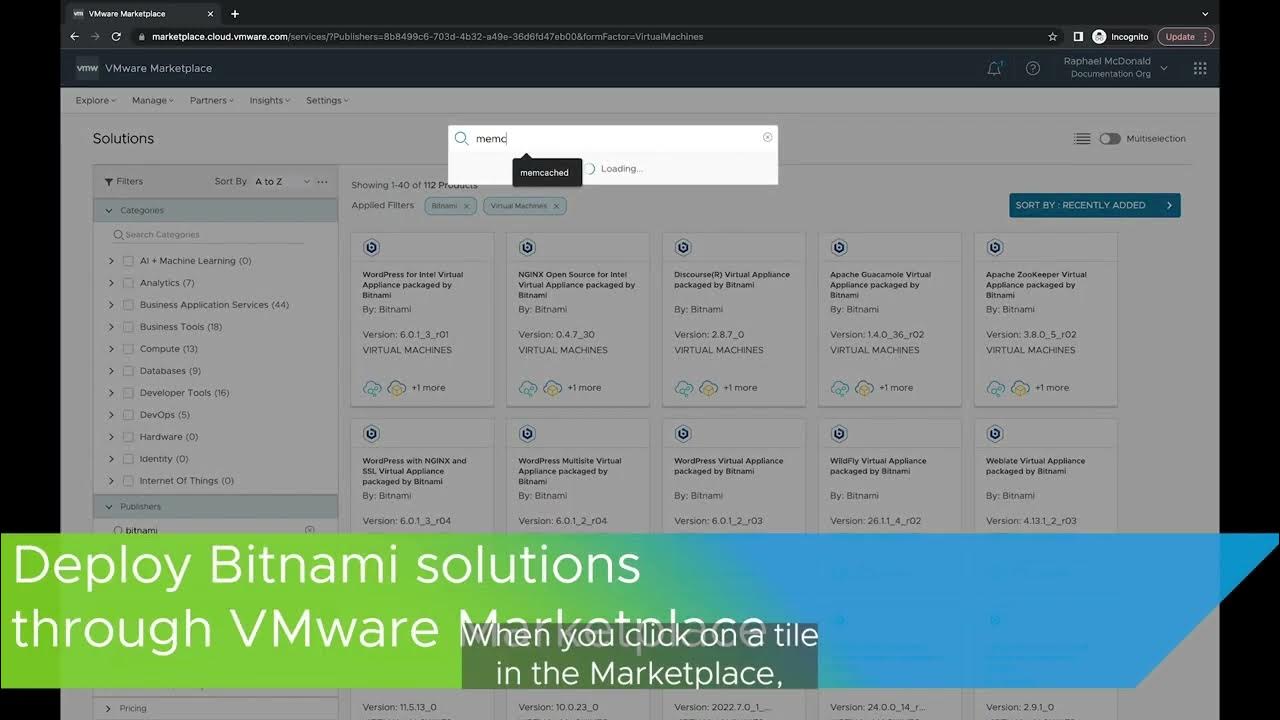Toggle the Multiselection switch
The image size is (1280, 720).
(1110, 139)
